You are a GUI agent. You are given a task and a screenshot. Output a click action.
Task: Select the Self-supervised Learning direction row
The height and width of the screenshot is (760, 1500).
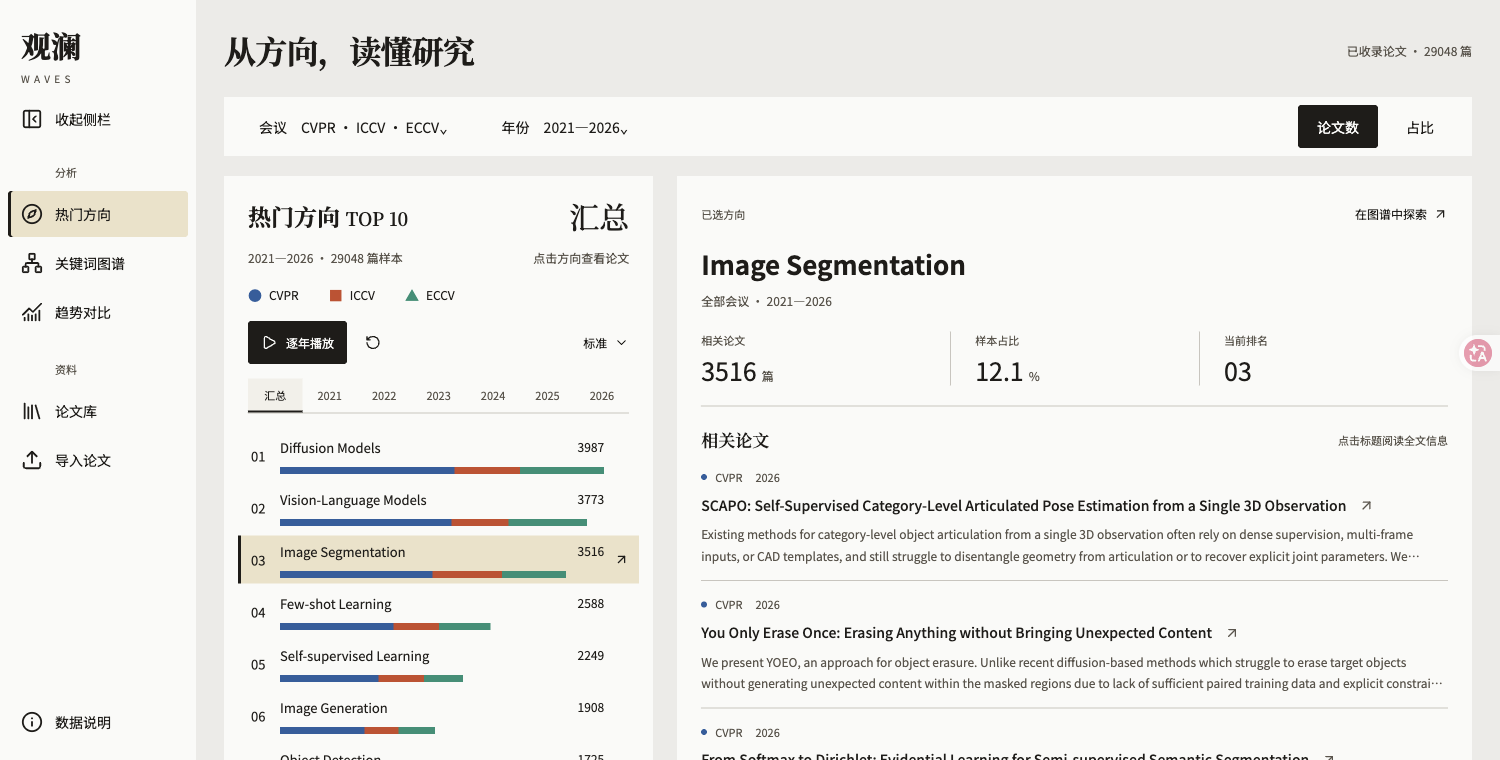pos(438,664)
